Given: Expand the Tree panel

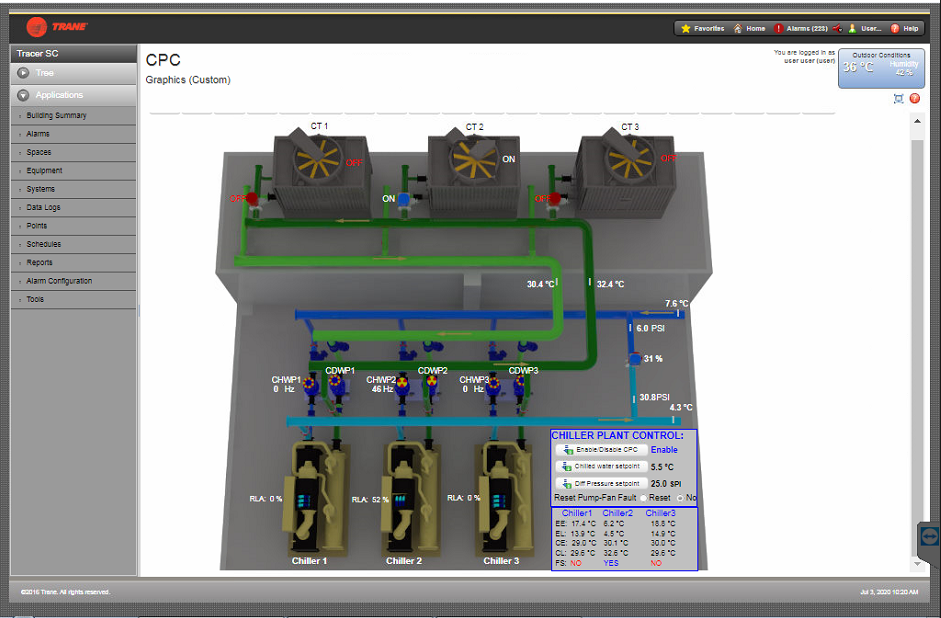Looking at the screenshot, I should (x=73, y=73).
